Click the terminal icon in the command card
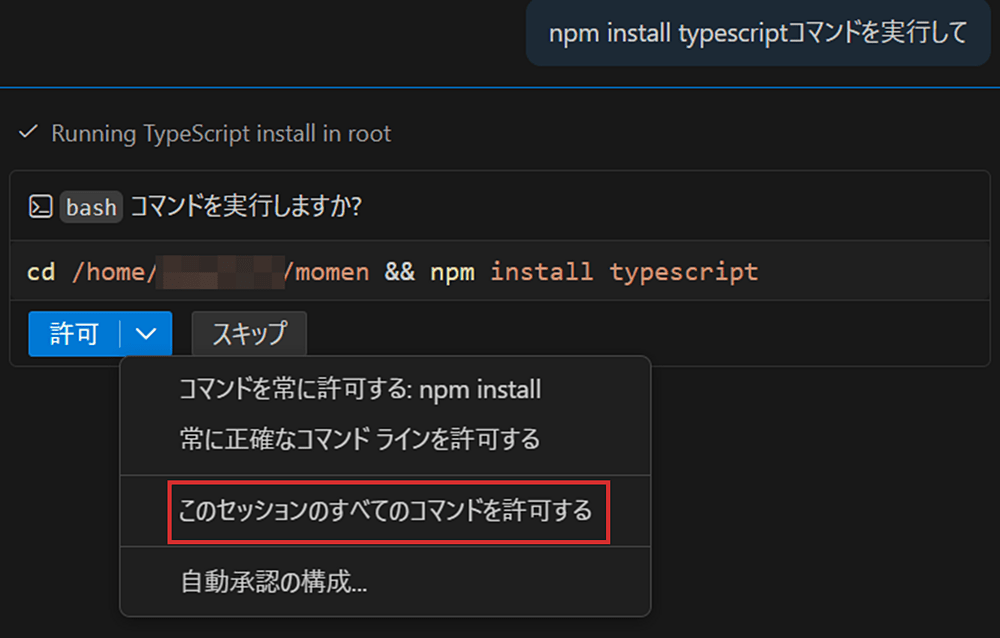 [42, 207]
